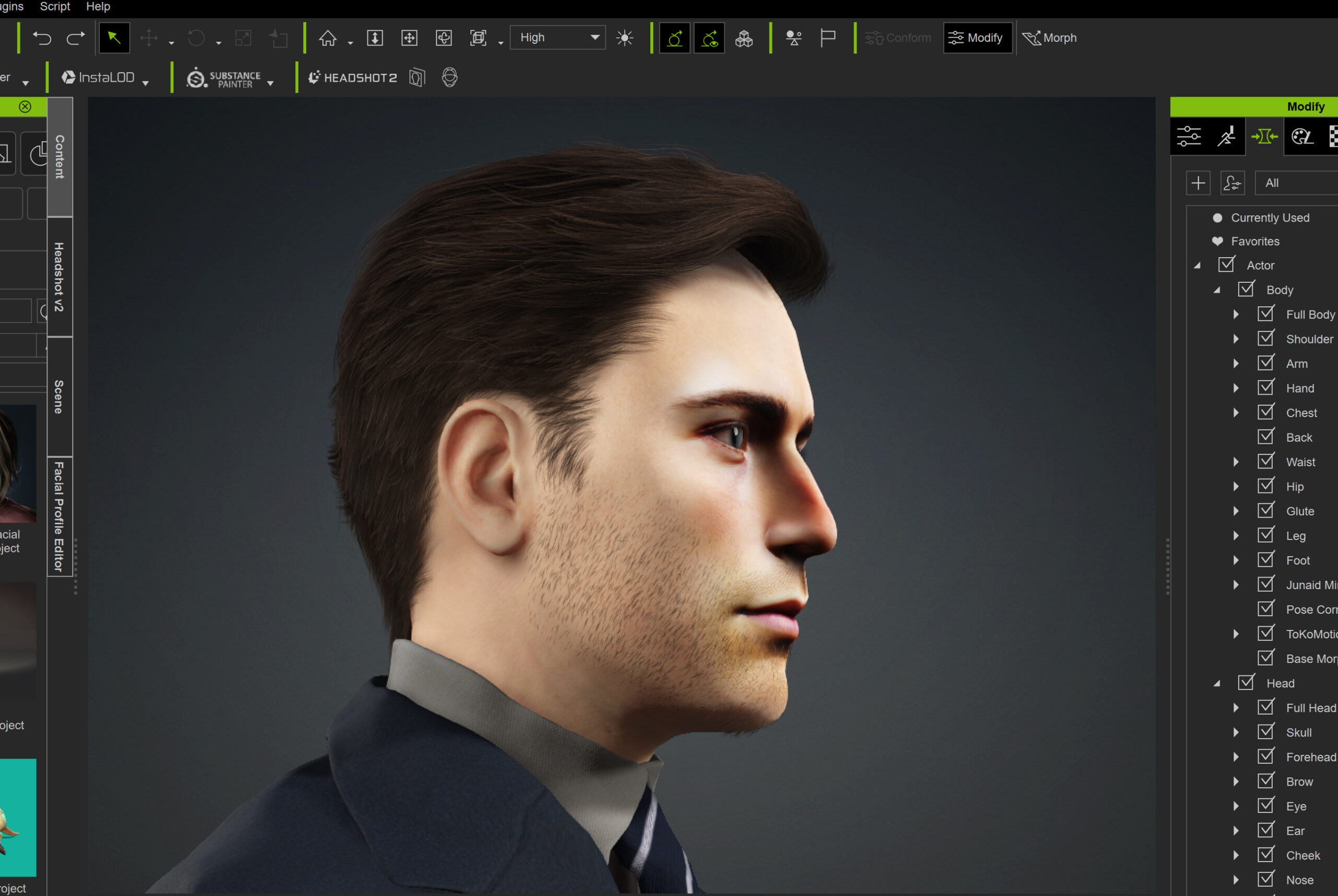Uncheck the Shoulder checkbox
Screen dimensions: 1338x896
1265,339
